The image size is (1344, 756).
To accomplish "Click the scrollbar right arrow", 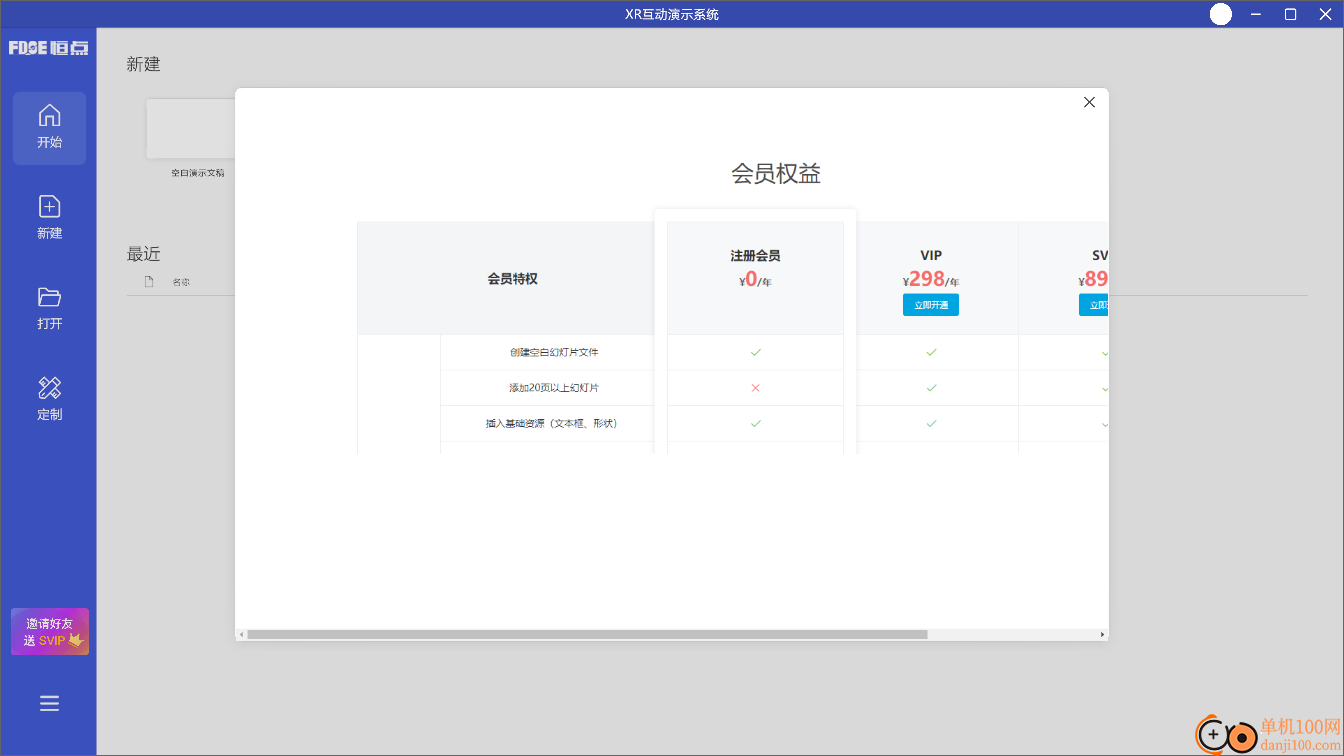I will (x=1103, y=634).
